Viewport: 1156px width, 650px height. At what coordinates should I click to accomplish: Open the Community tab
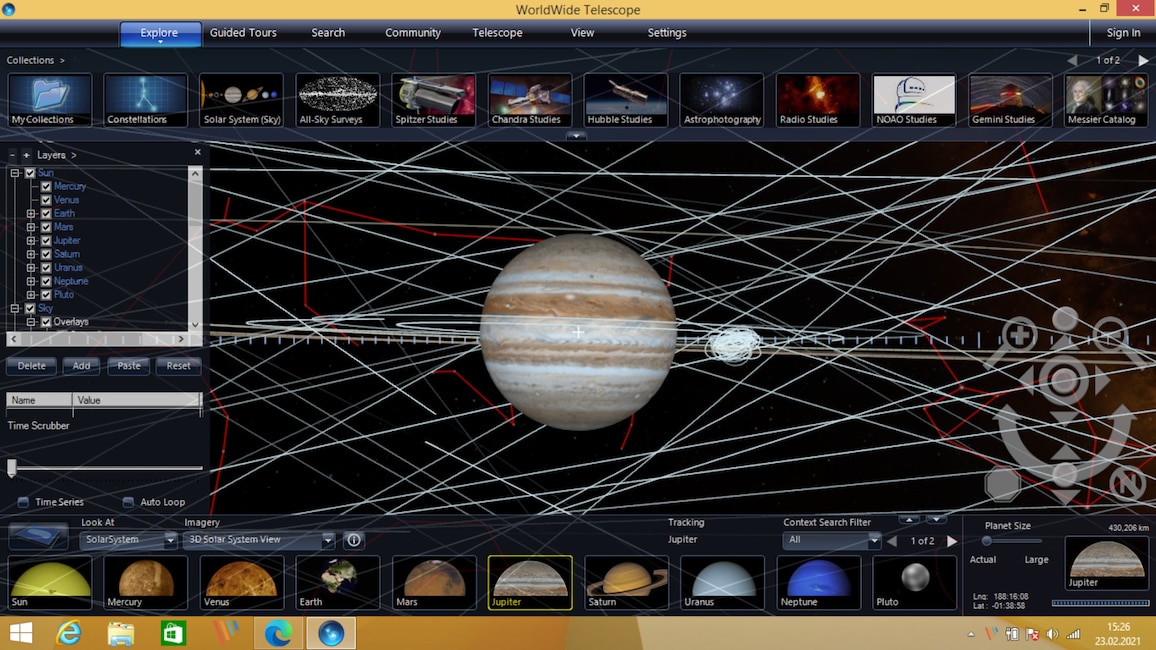click(x=413, y=32)
